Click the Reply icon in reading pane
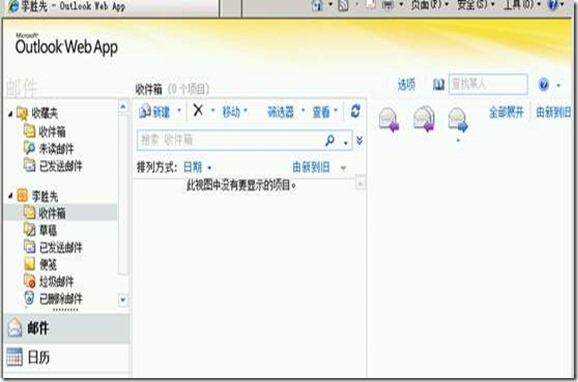The height and width of the screenshot is (382, 578). tap(389, 119)
